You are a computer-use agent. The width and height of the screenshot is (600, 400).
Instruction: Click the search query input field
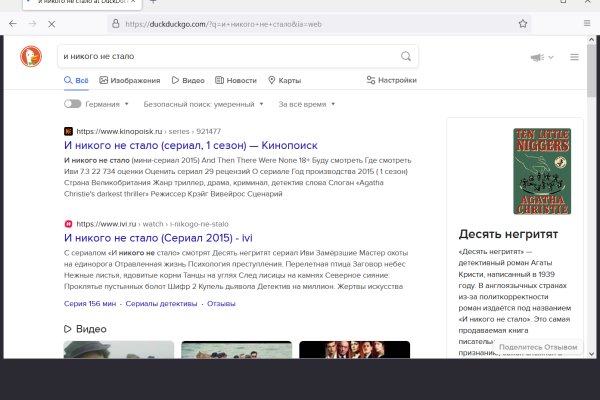point(225,57)
